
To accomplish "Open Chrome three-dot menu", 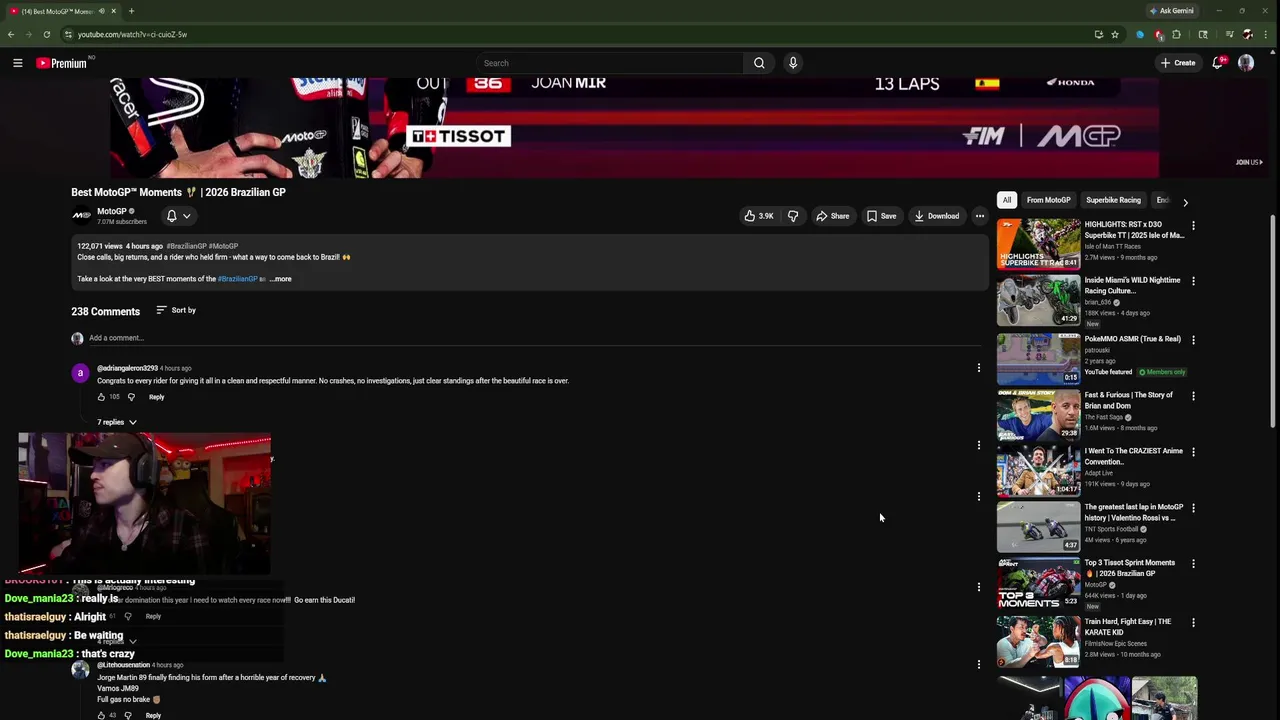I will (x=1265, y=34).
